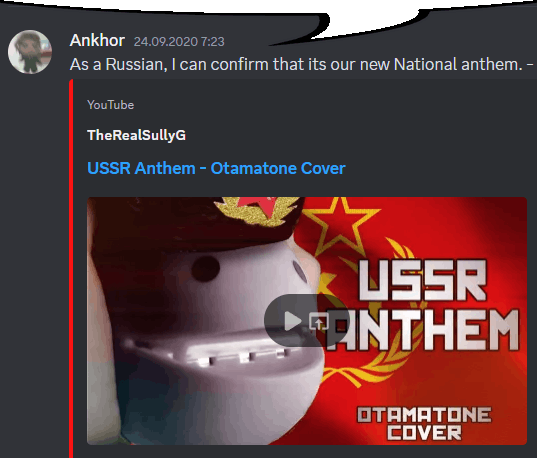Open video in external link icon
This screenshot has height=458, width=537.
(x=319, y=321)
